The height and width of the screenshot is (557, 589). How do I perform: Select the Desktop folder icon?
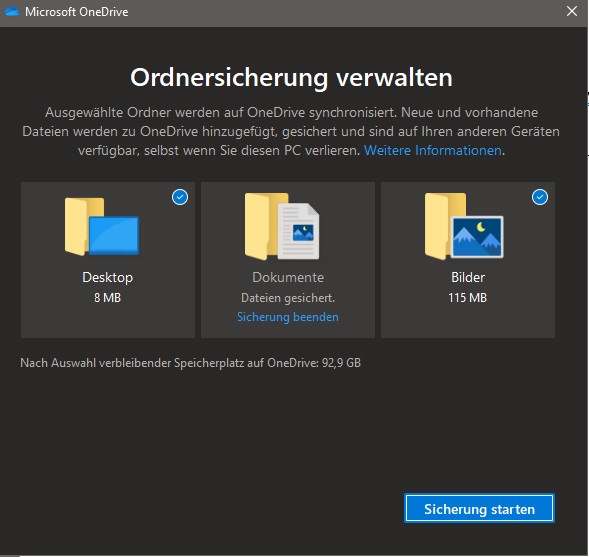(102, 226)
